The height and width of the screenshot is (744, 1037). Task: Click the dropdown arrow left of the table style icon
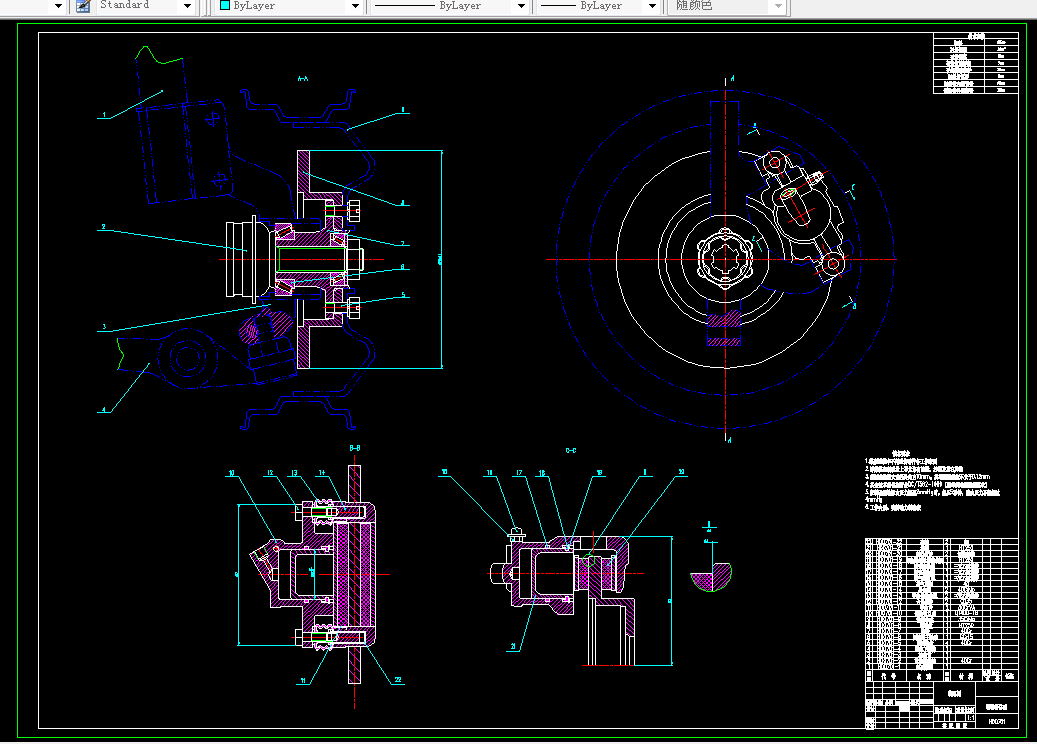58,6
